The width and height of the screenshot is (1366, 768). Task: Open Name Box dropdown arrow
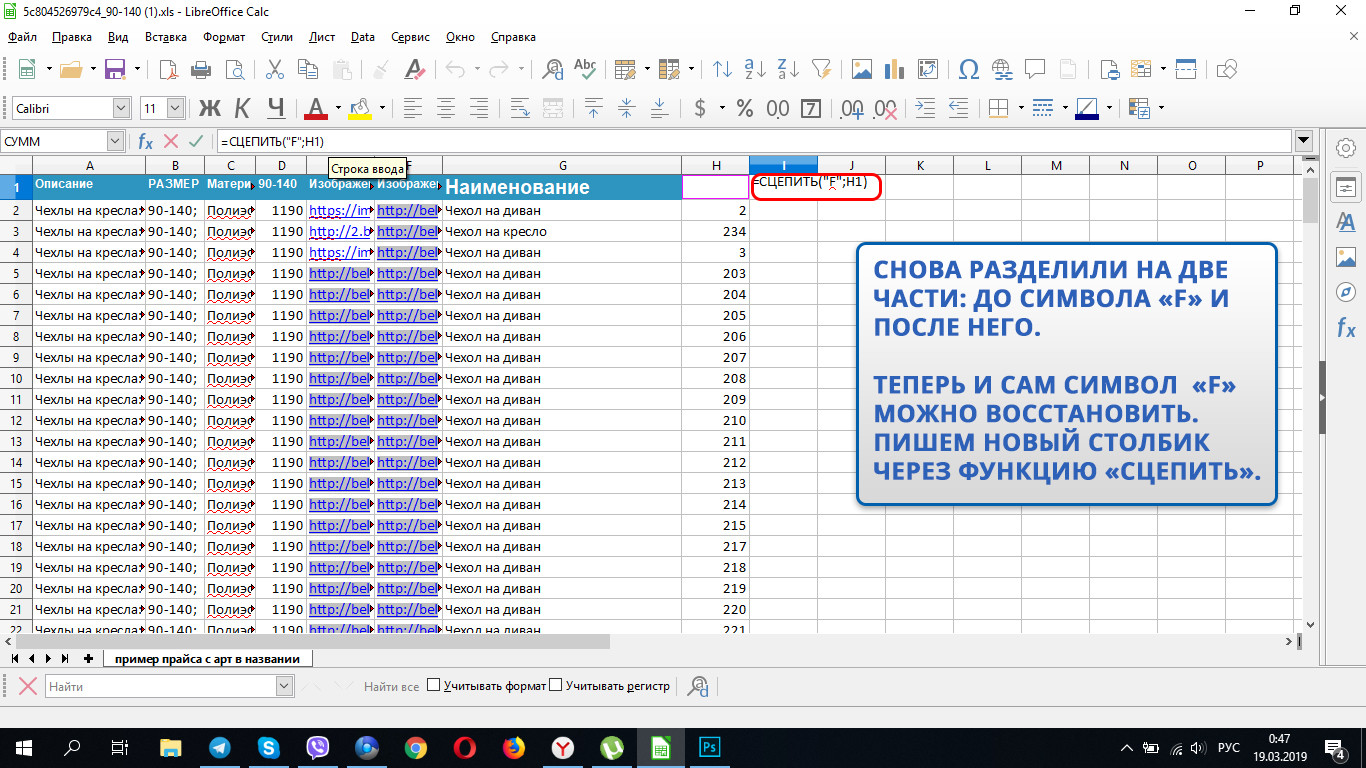(114, 142)
